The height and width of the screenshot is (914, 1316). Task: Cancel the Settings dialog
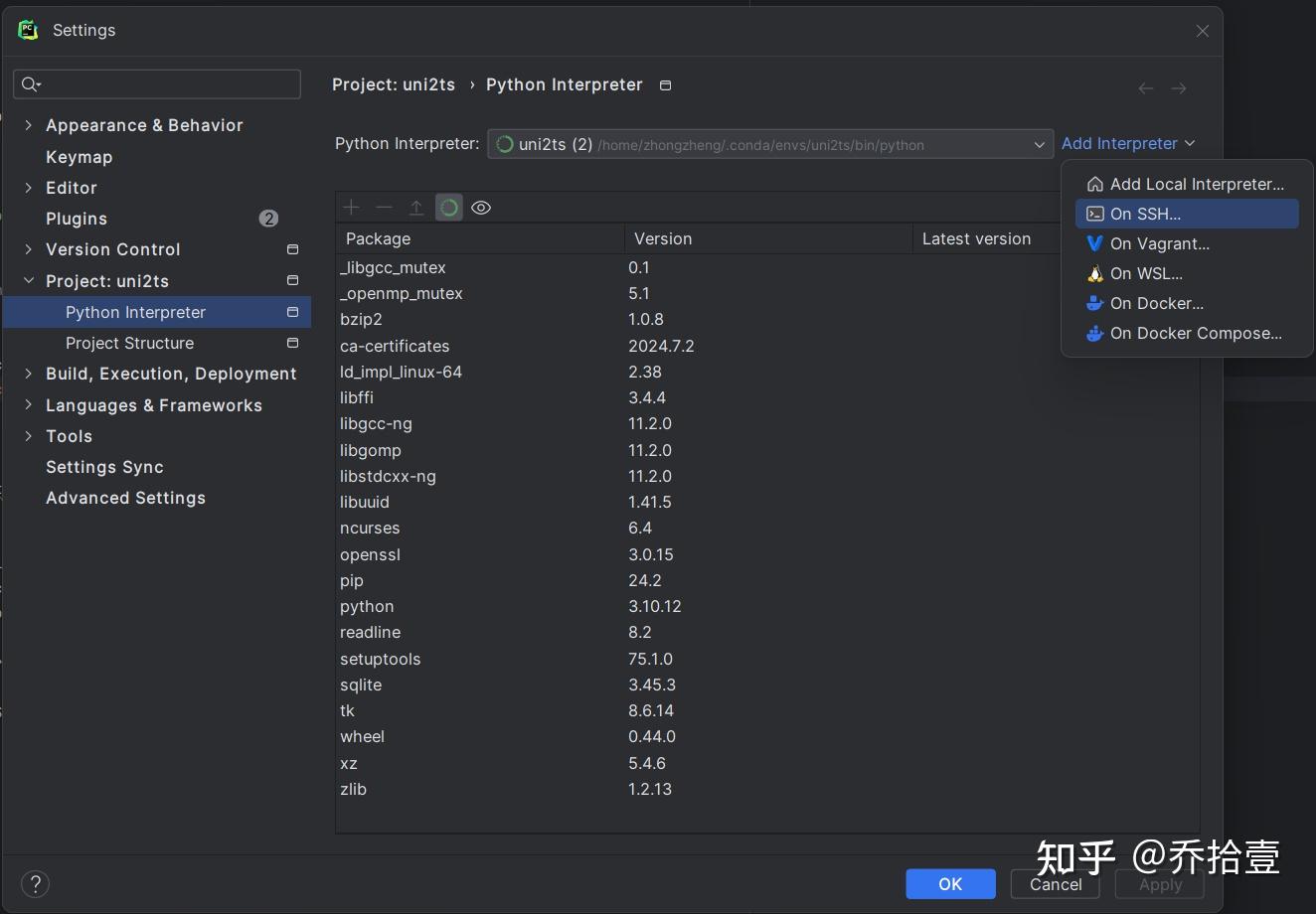tap(1055, 884)
